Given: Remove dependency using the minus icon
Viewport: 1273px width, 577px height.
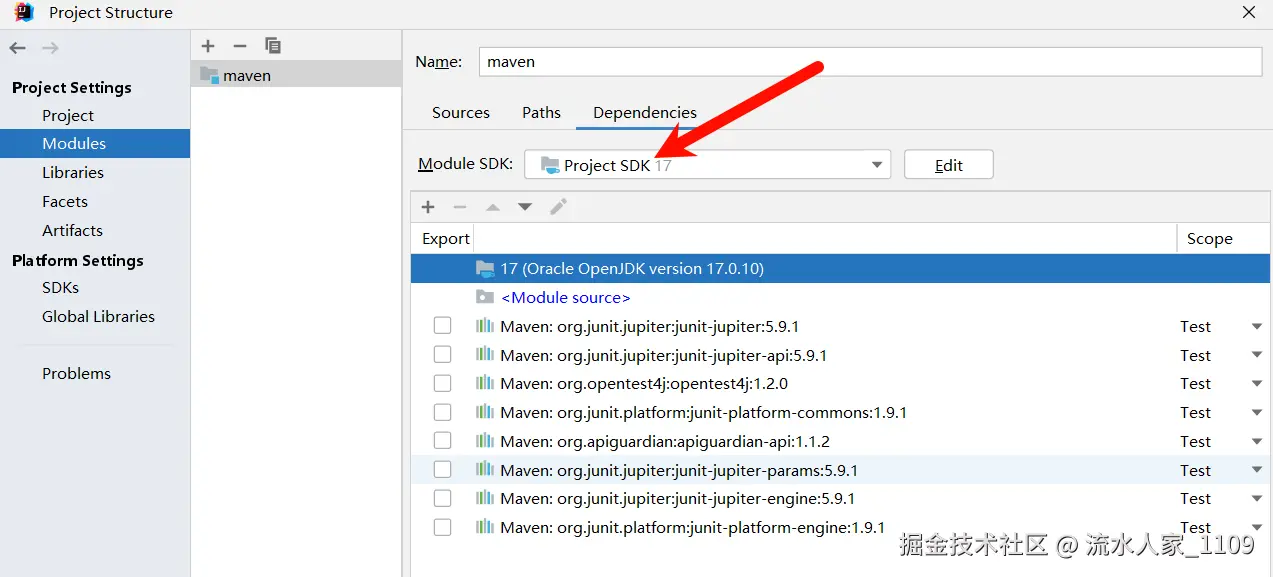Looking at the screenshot, I should [460, 207].
